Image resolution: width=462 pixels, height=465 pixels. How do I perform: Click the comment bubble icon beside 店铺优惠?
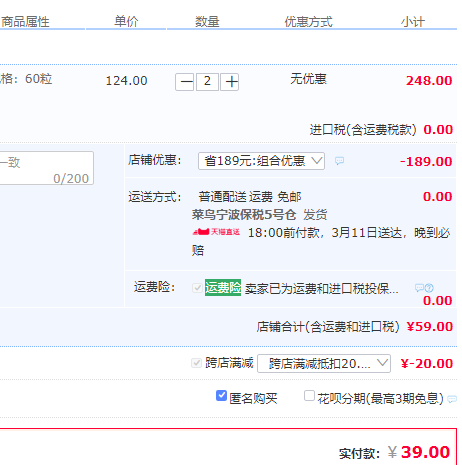coord(339,161)
